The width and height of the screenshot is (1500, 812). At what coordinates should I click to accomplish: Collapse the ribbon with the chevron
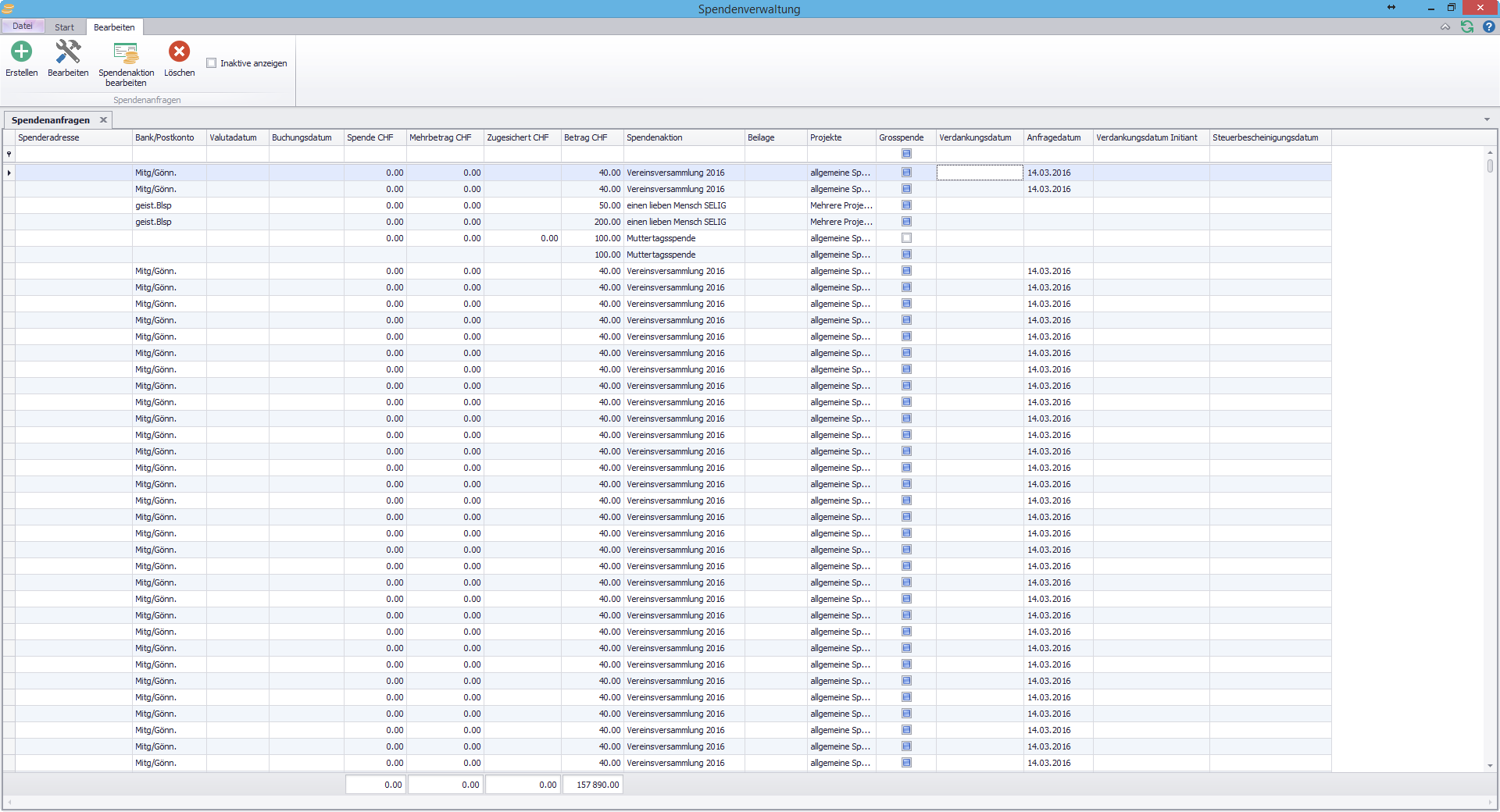(x=1445, y=27)
